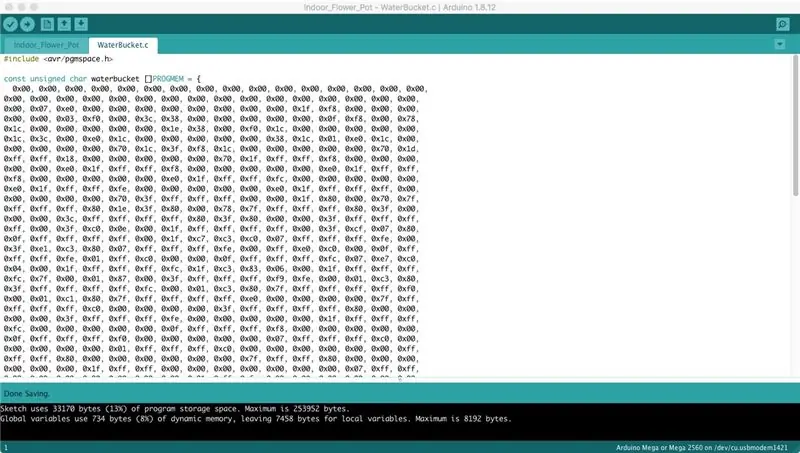Open a sketch using the up-arrow icon
The height and width of the screenshot is (453, 800).
64,24
